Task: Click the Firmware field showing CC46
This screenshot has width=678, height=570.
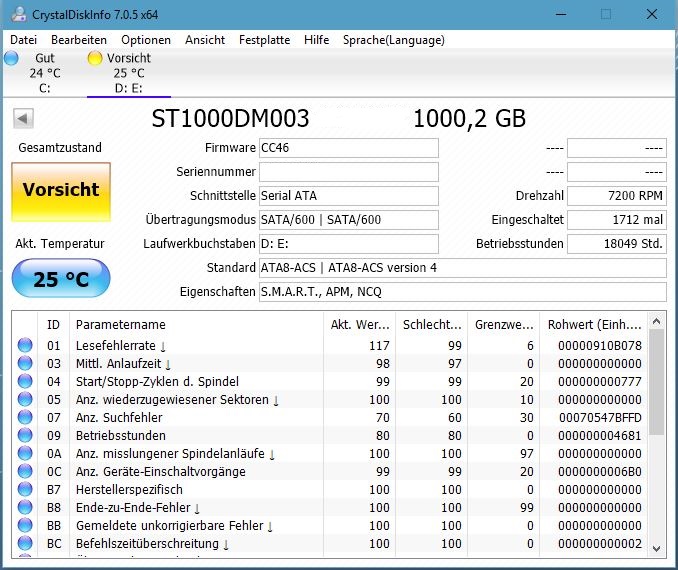Action: tap(349, 148)
